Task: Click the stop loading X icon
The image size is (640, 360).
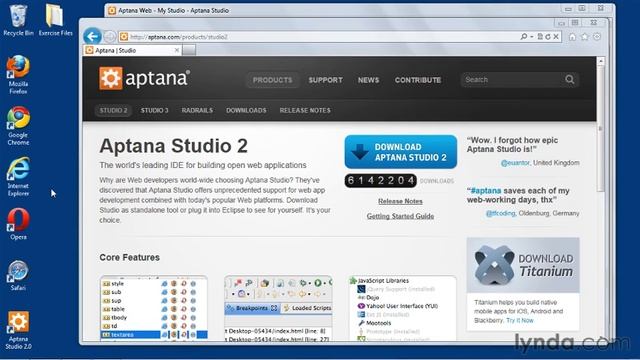Action: point(556,37)
